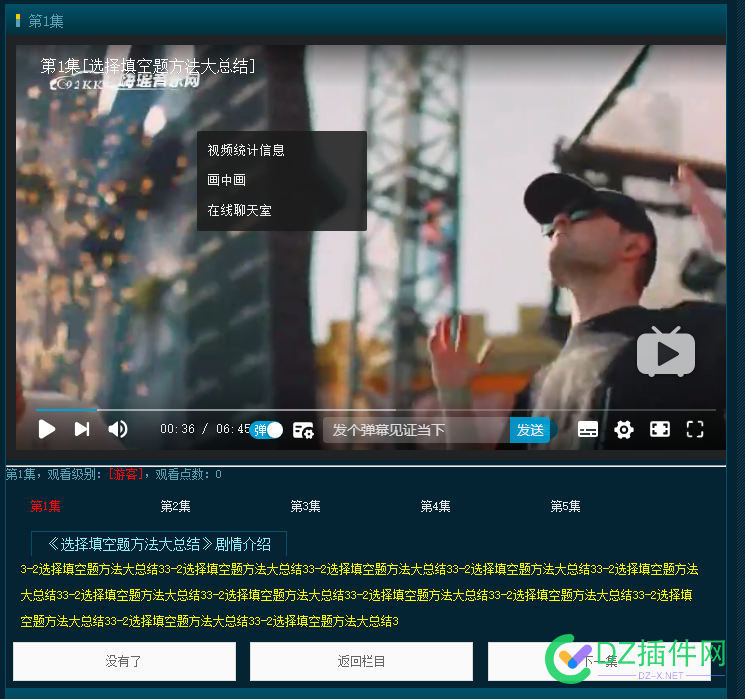The width and height of the screenshot is (745, 699).
Task: Open 在线聊天室 from context menu
Action: pyautogui.click(x=239, y=210)
